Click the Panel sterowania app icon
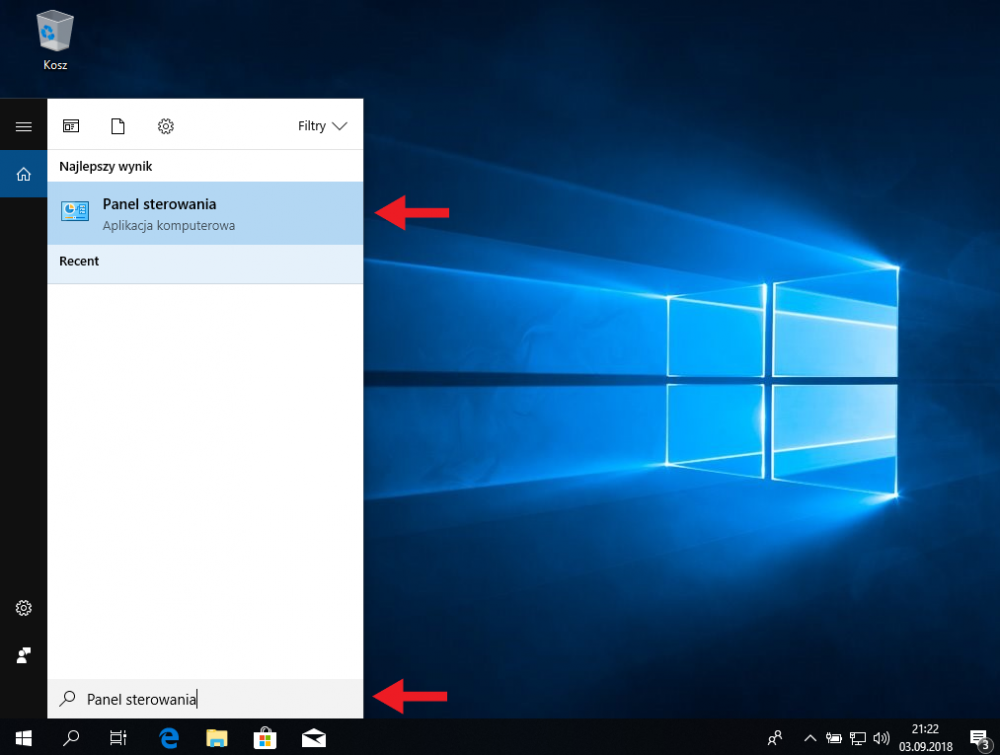The image size is (1000, 755). (x=75, y=210)
